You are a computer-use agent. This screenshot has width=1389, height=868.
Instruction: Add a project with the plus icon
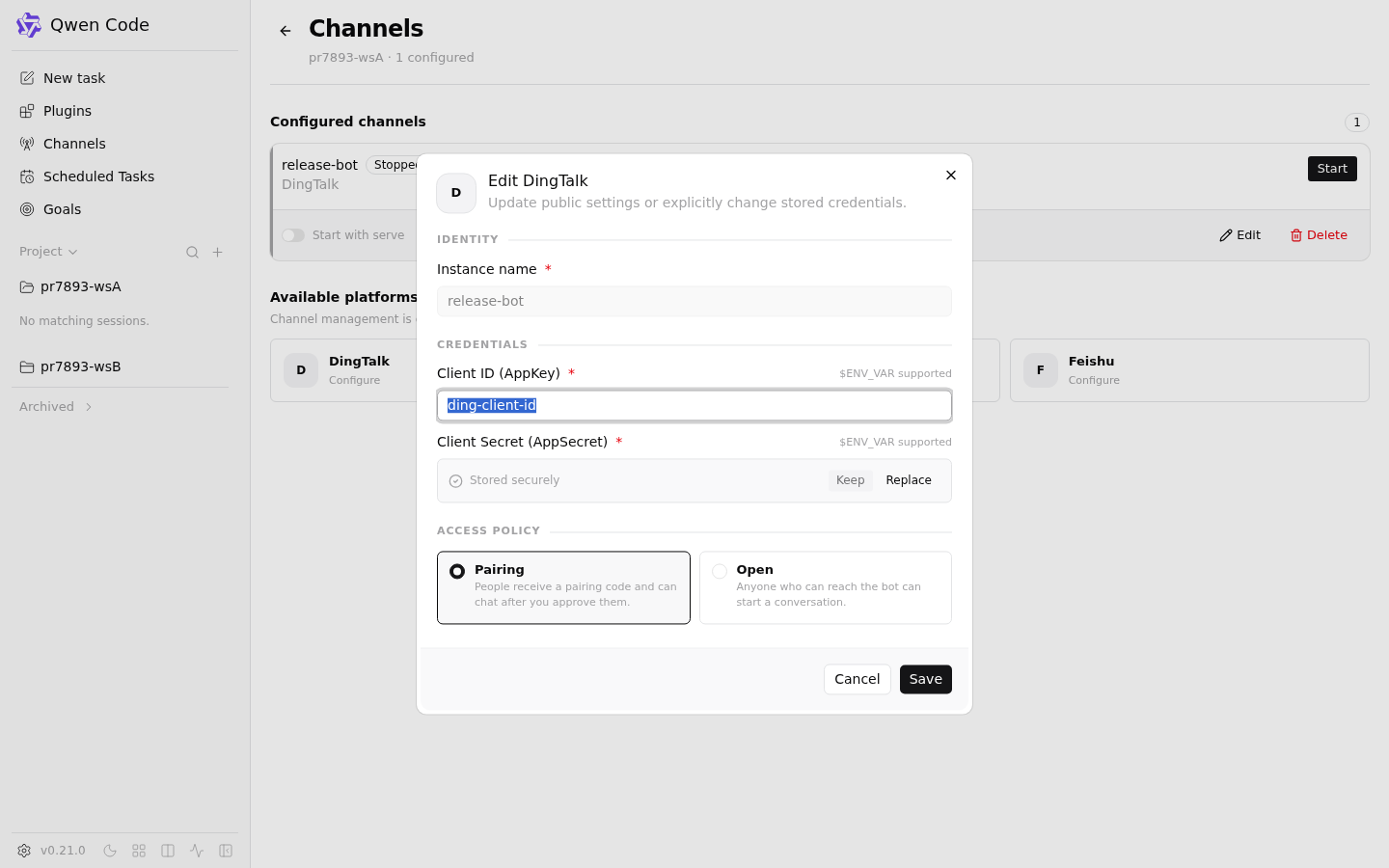pos(218,252)
